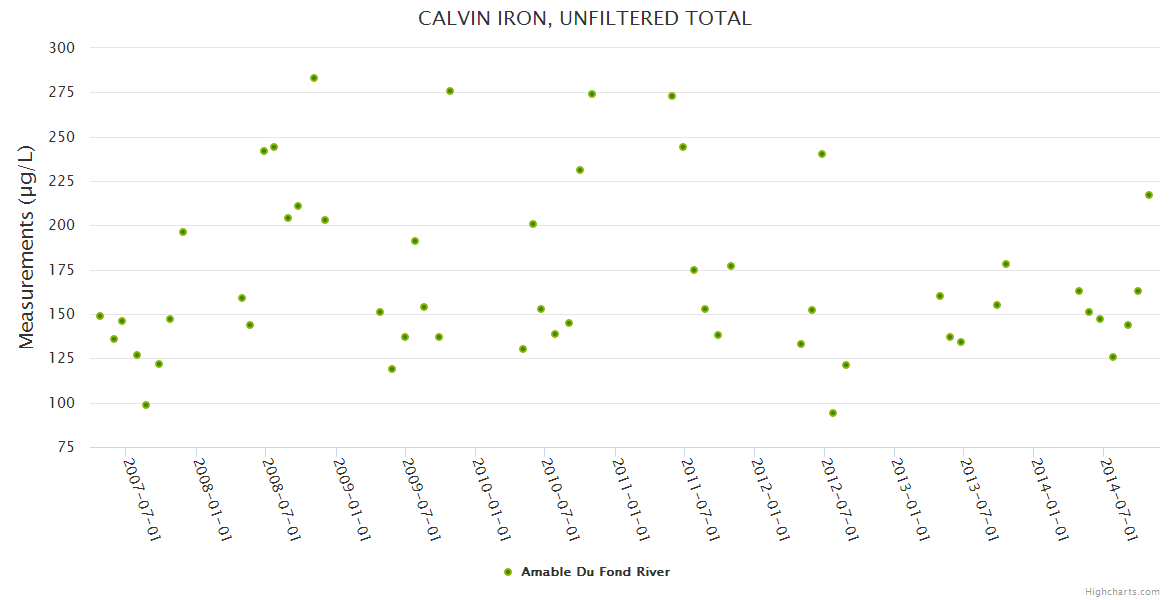
Task: Click the first data point on the left
Action: [100, 316]
